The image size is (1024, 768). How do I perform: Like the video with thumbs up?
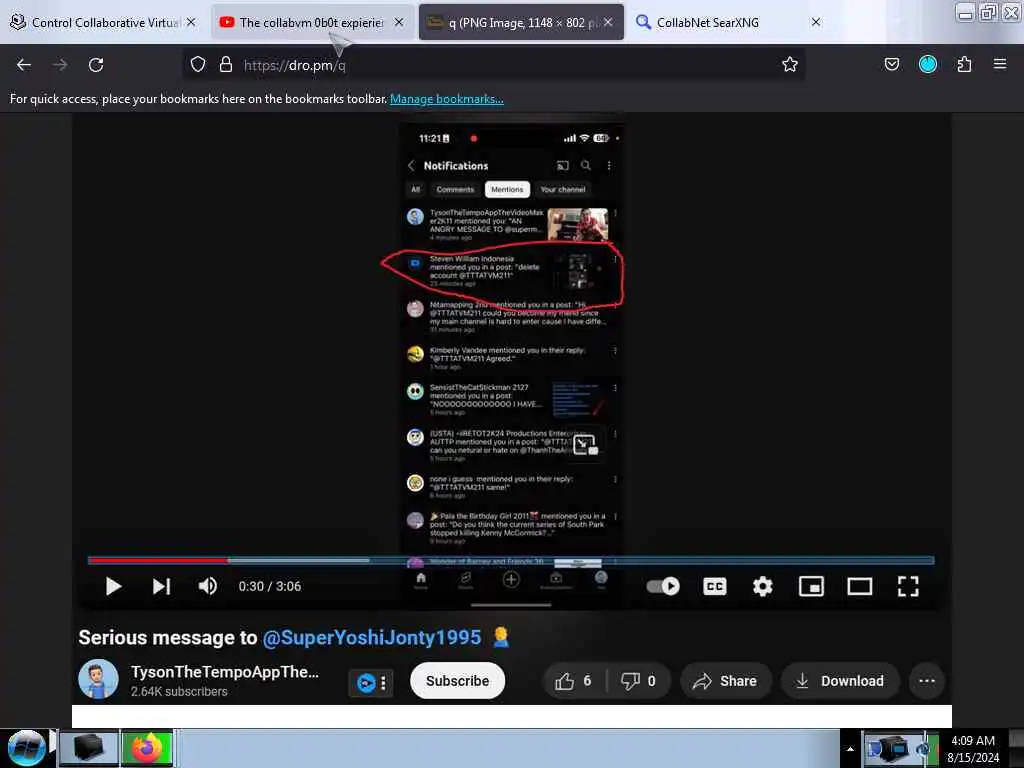tap(574, 681)
